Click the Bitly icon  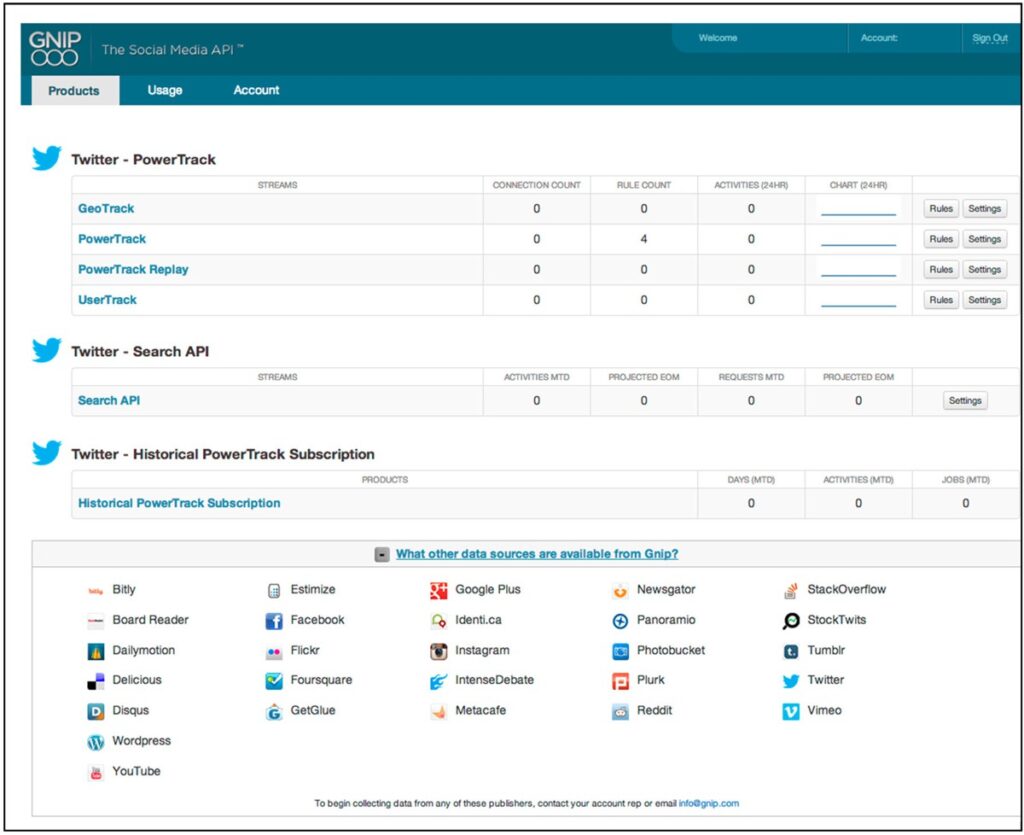95,591
